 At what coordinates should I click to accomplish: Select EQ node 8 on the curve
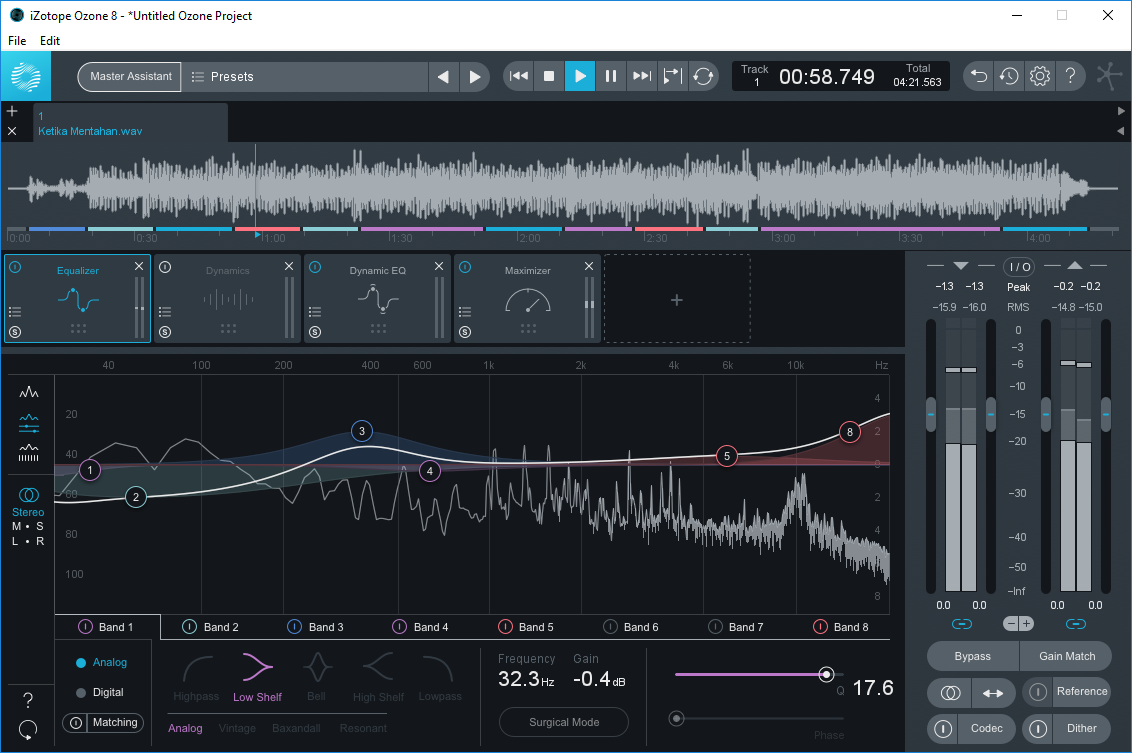tap(850, 432)
